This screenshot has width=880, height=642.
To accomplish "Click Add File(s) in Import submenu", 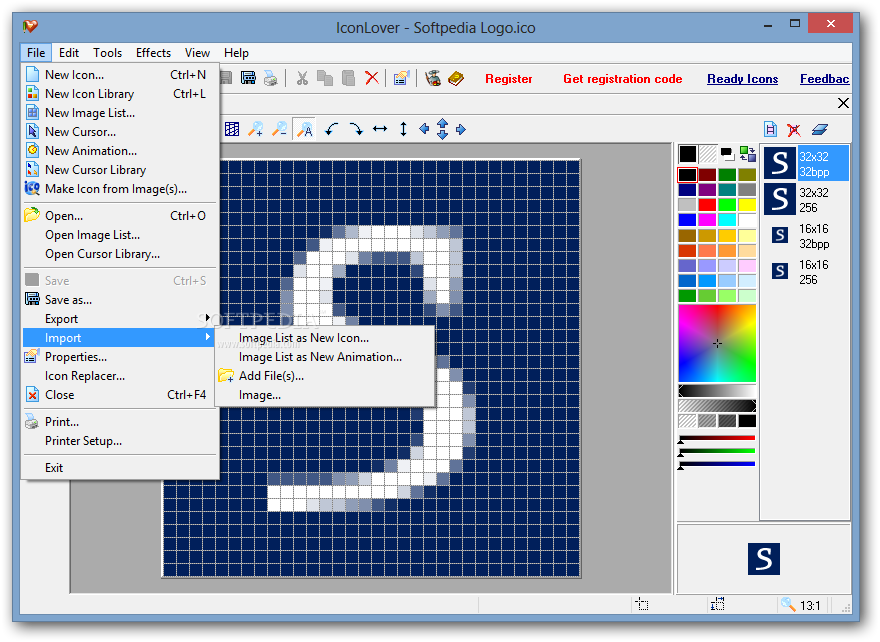I will [271, 376].
